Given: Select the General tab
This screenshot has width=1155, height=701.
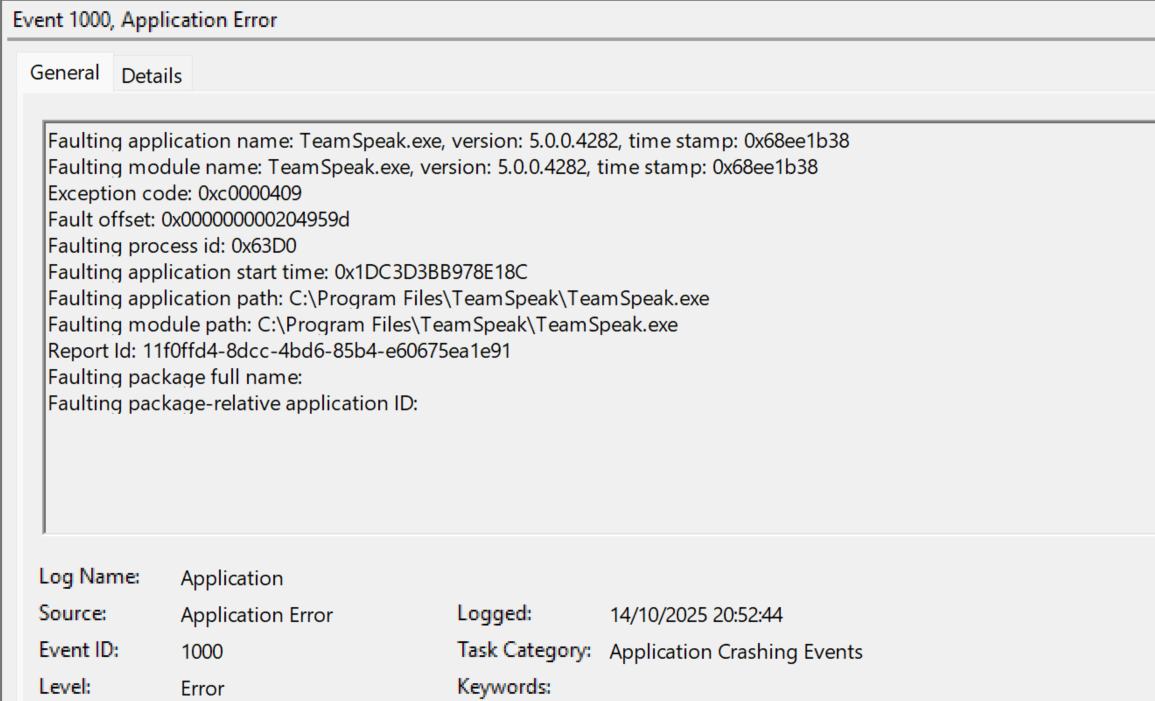Looking at the screenshot, I should point(65,73).
